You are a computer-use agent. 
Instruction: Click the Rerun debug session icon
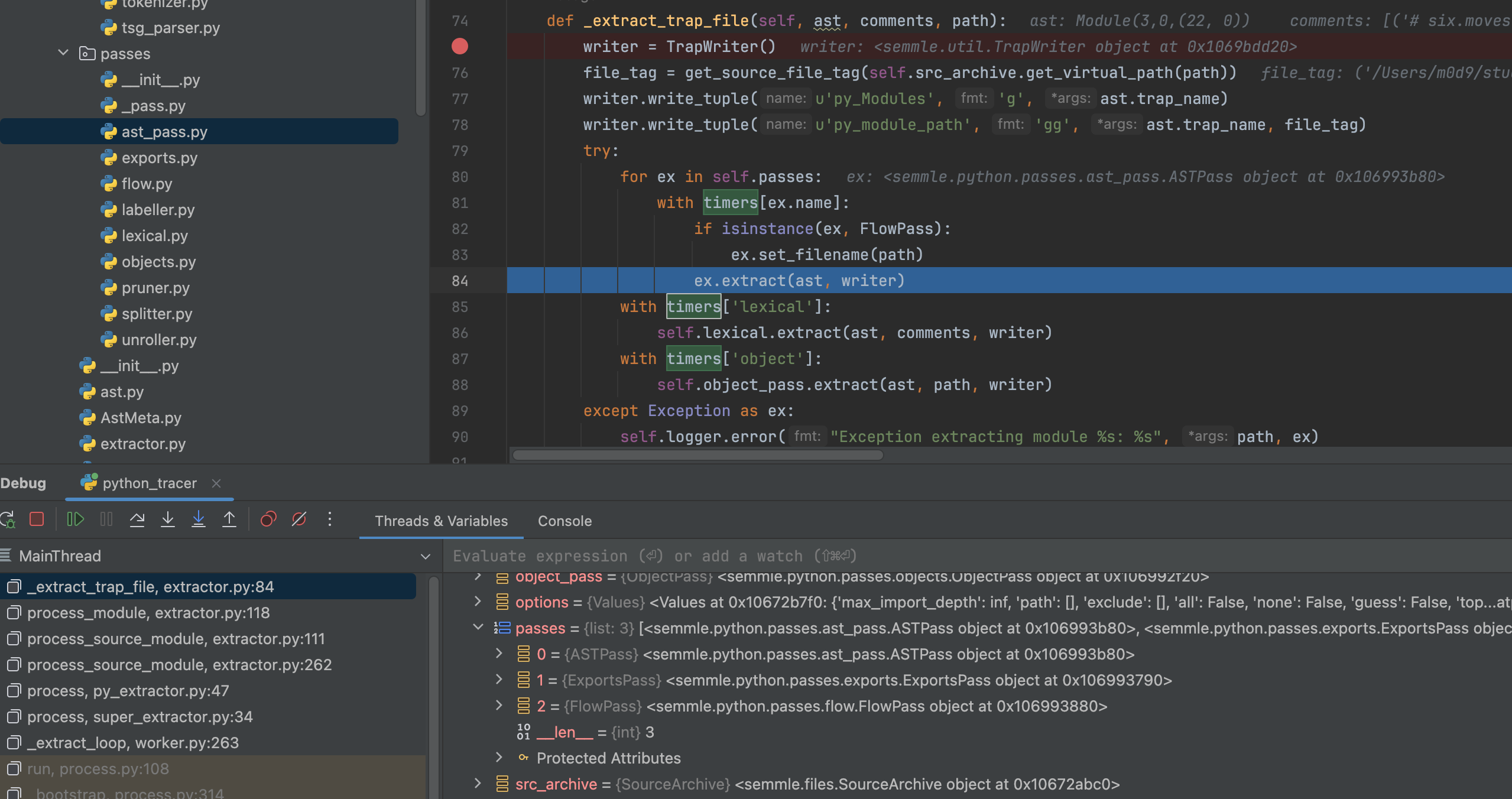coord(7,519)
